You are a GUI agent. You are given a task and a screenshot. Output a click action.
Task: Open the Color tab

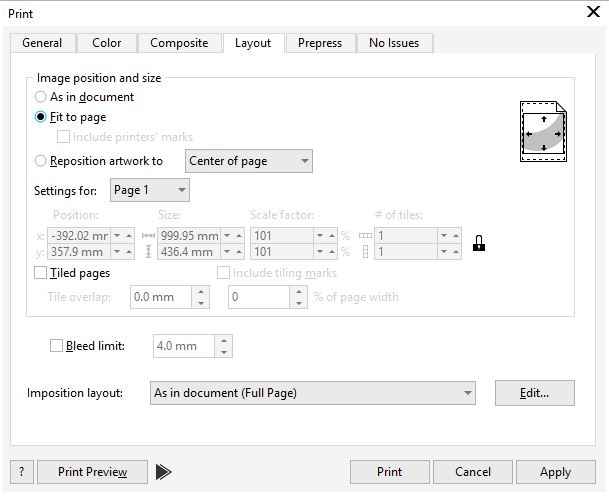[x=107, y=43]
